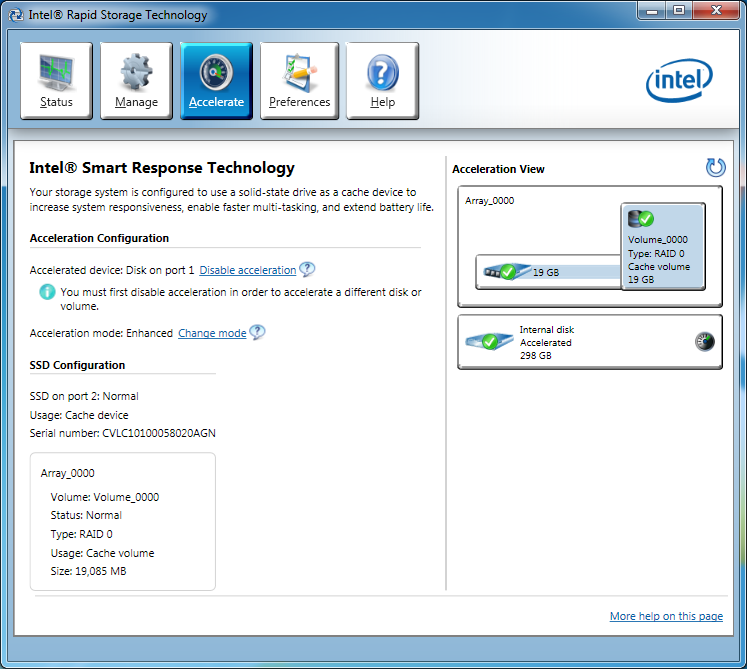This screenshot has width=747, height=669.
Task: Refresh the Acceleration View
Action: point(715,167)
